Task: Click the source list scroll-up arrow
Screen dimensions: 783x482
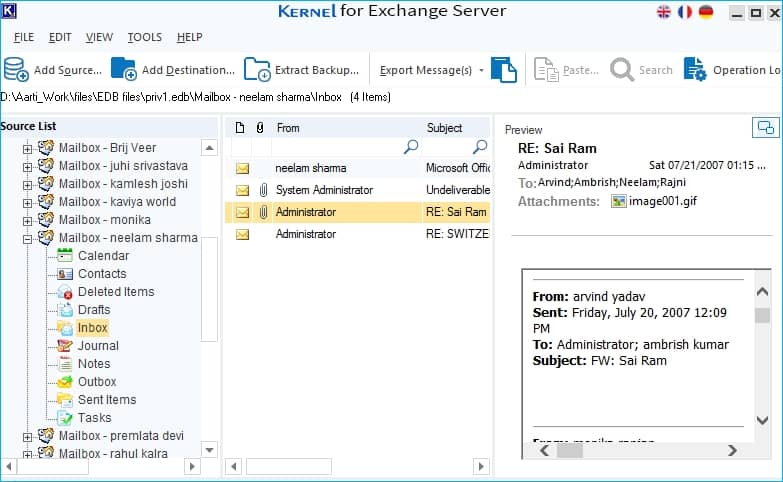Action: [210, 148]
